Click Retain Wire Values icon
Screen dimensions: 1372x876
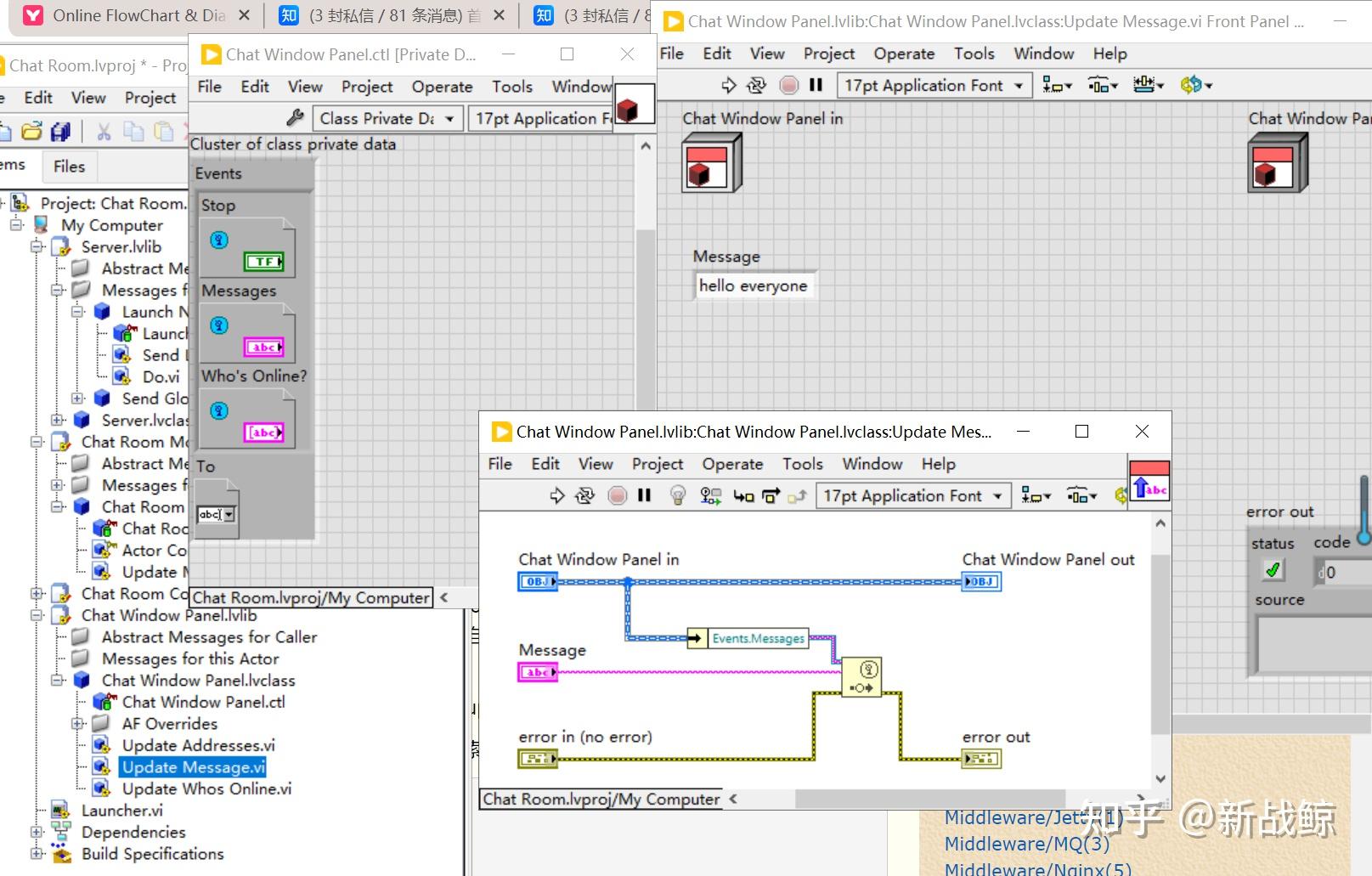(x=710, y=495)
